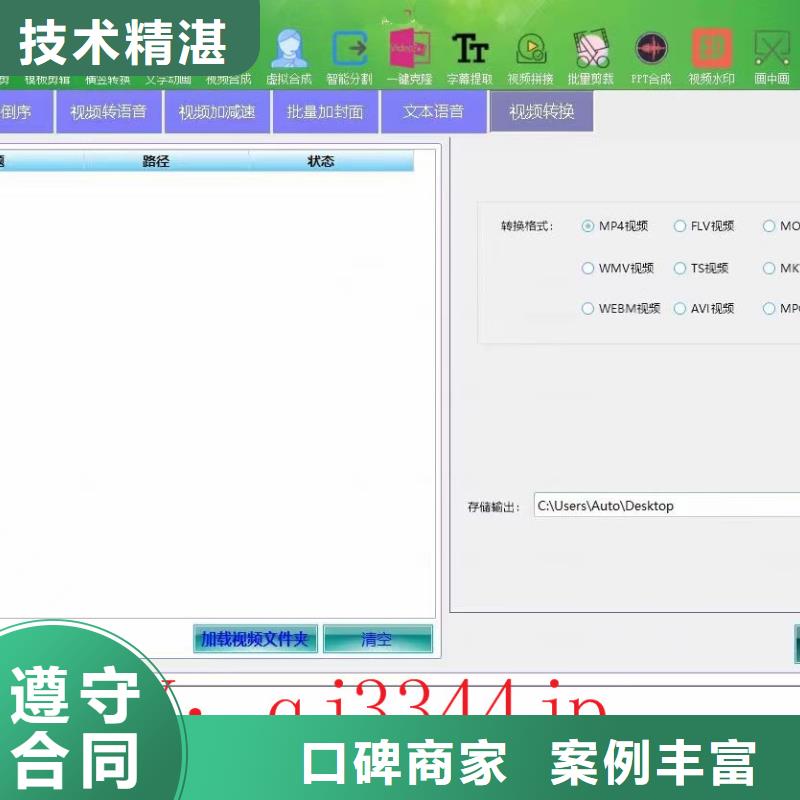This screenshot has height=800, width=800.
Task: Go to the 批量加封面 tab
Action: point(326,112)
